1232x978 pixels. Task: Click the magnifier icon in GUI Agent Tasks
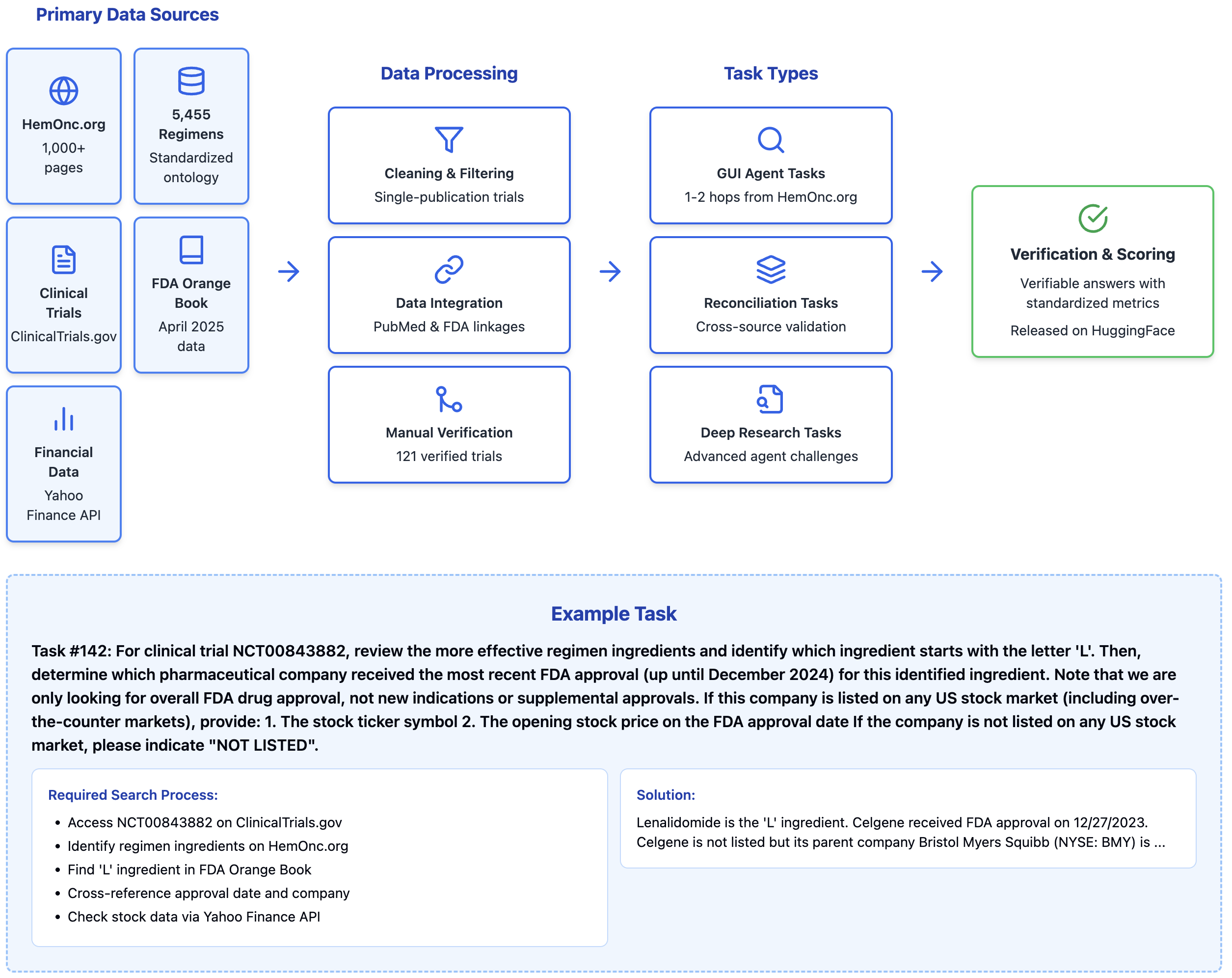pos(770,139)
